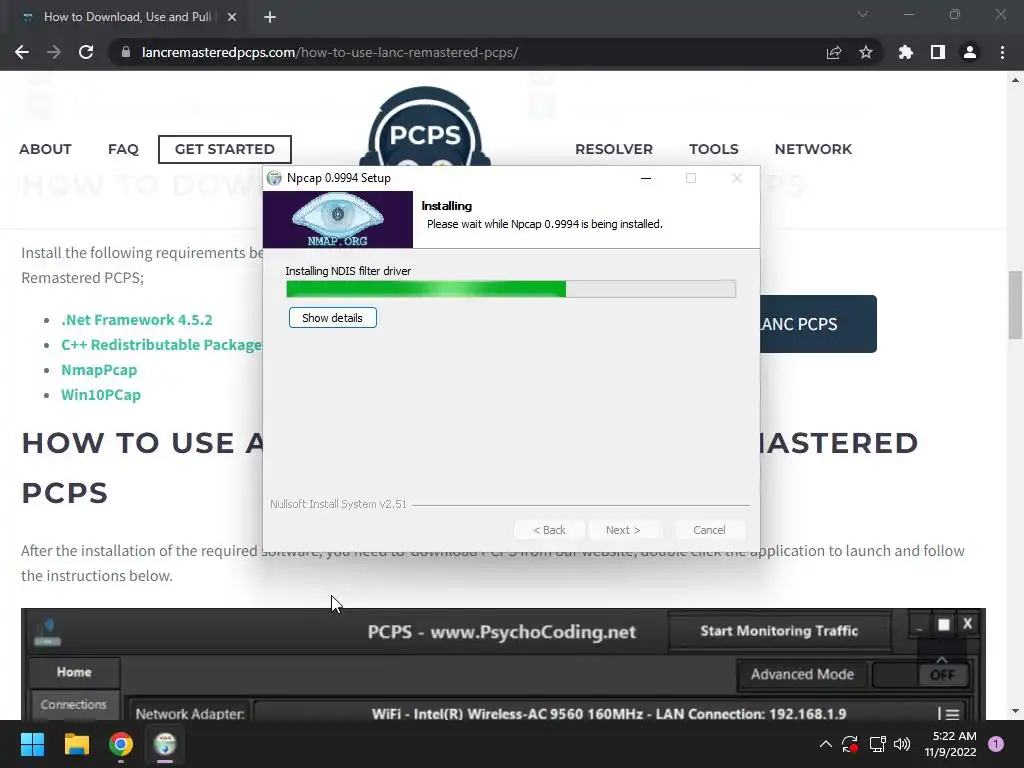The height and width of the screenshot is (768, 1024).
Task: Click the browser back arrow
Action: (x=22, y=52)
